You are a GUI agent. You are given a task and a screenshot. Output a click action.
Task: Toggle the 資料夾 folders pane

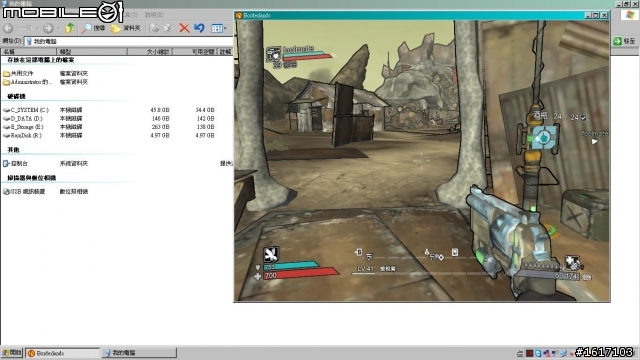coord(126,28)
